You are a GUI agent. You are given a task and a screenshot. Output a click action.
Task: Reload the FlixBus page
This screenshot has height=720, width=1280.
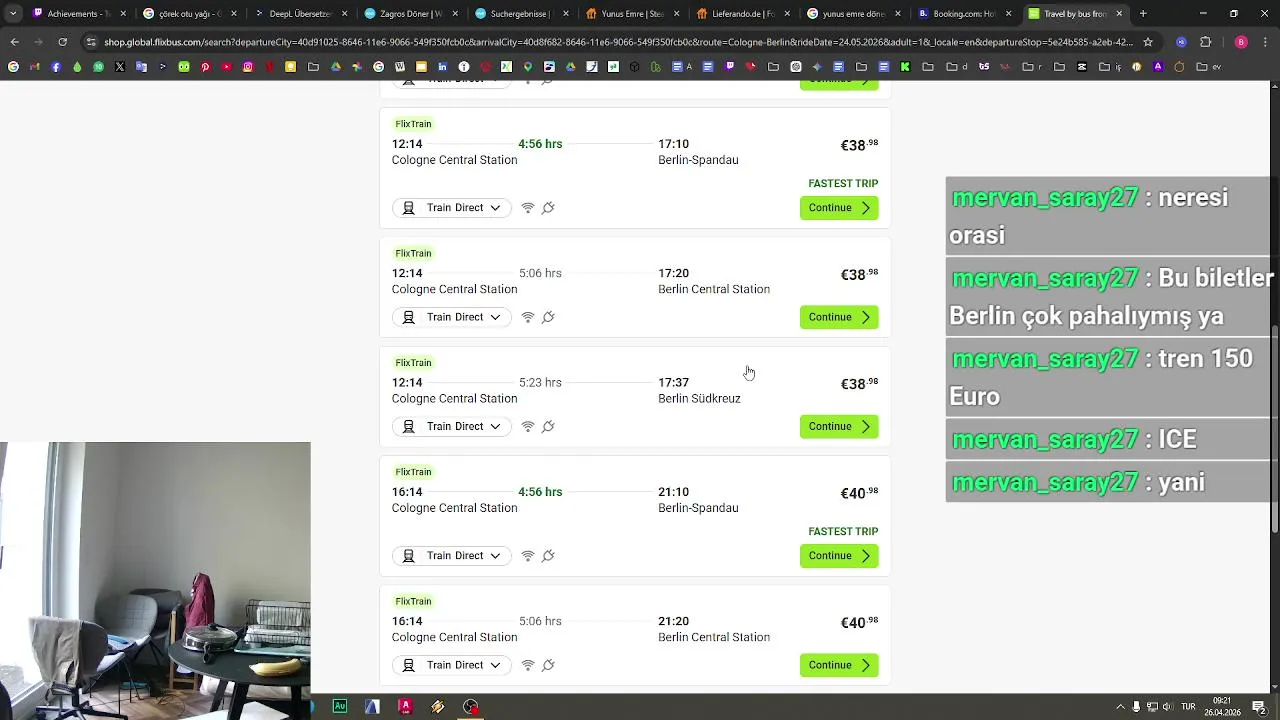click(62, 42)
